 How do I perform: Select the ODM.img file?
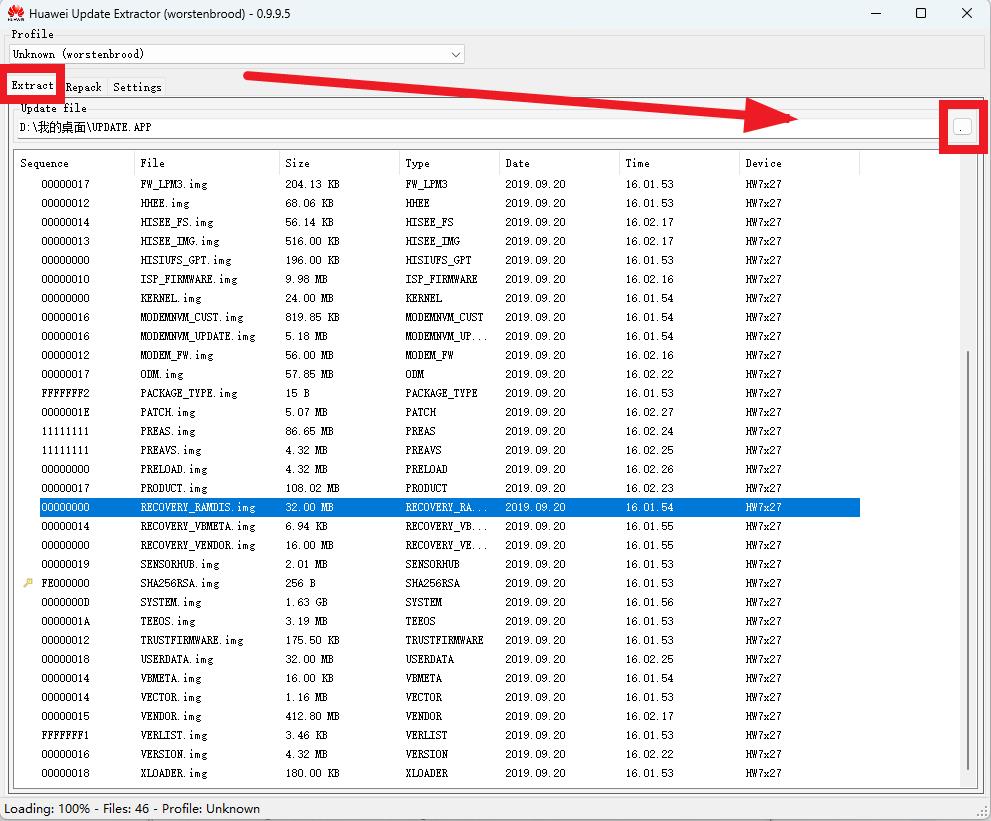click(x=449, y=374)
